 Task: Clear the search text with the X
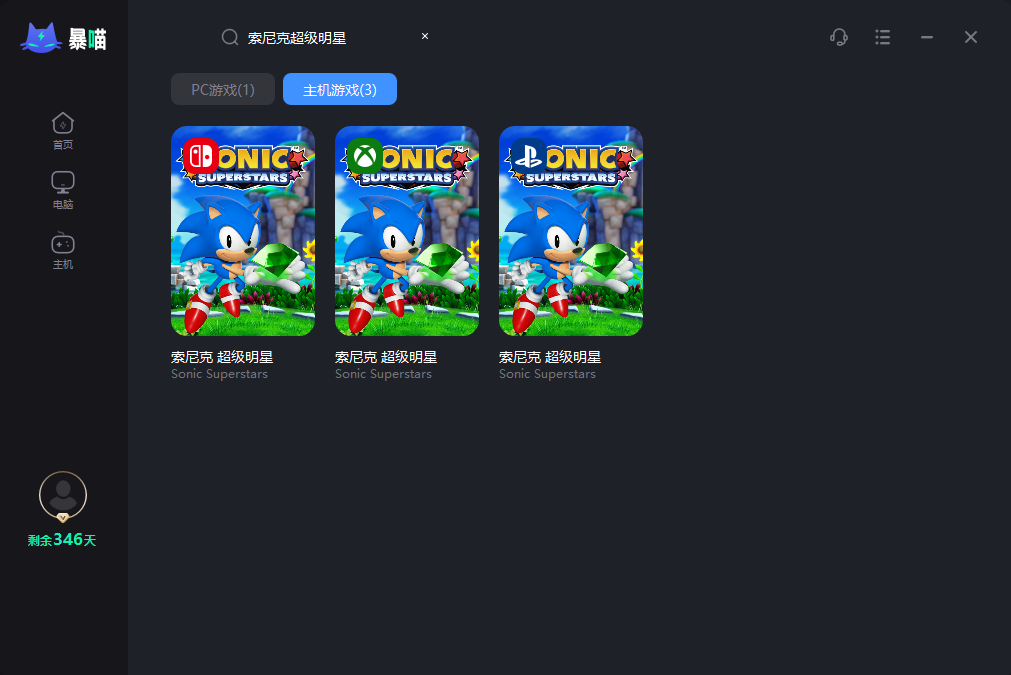(x=425, y=36)
